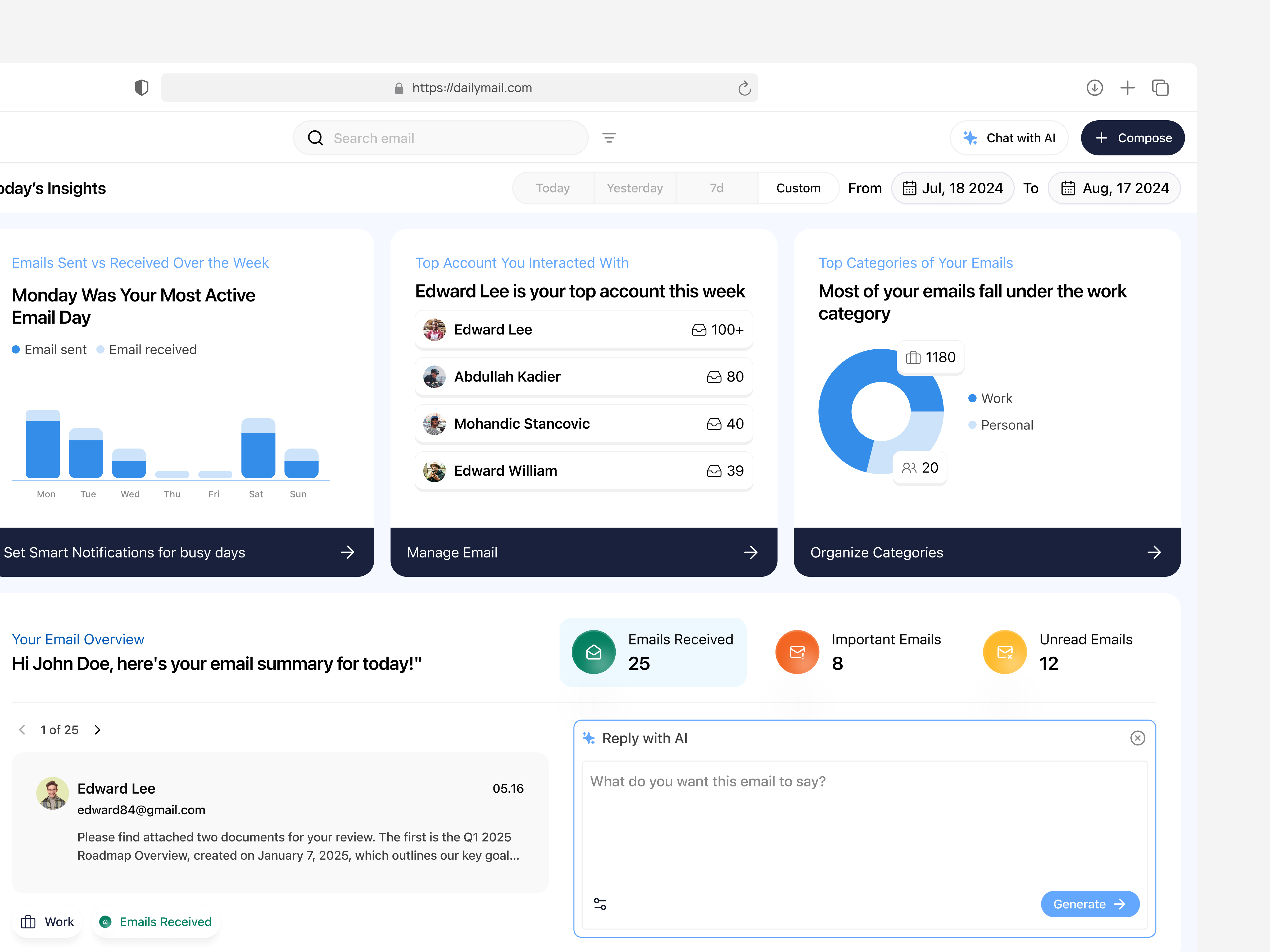Click Compose to start a new email
Image resolution: width=1270 pixels, height=952 pixels.
click(1132, 138)
